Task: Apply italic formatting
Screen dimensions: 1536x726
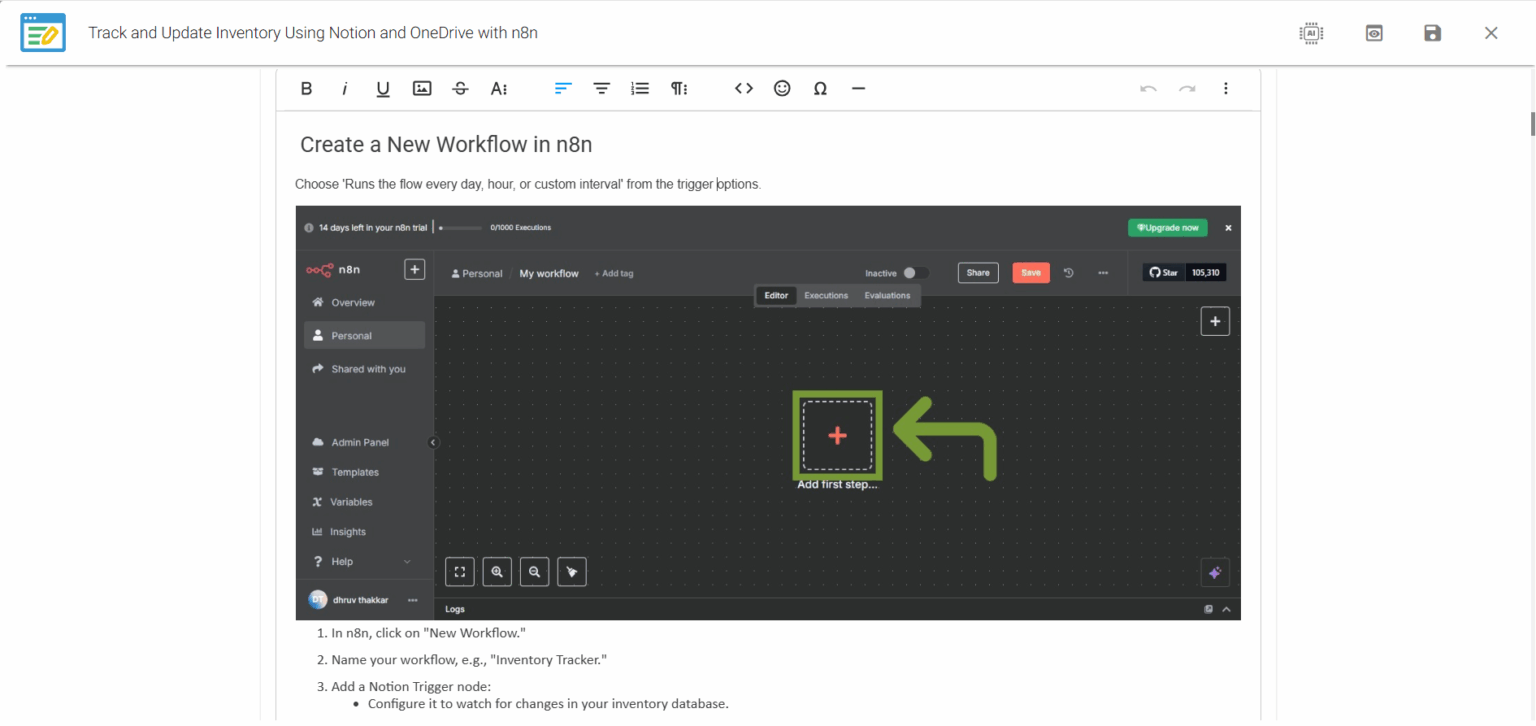Action: tap(345, 88)
